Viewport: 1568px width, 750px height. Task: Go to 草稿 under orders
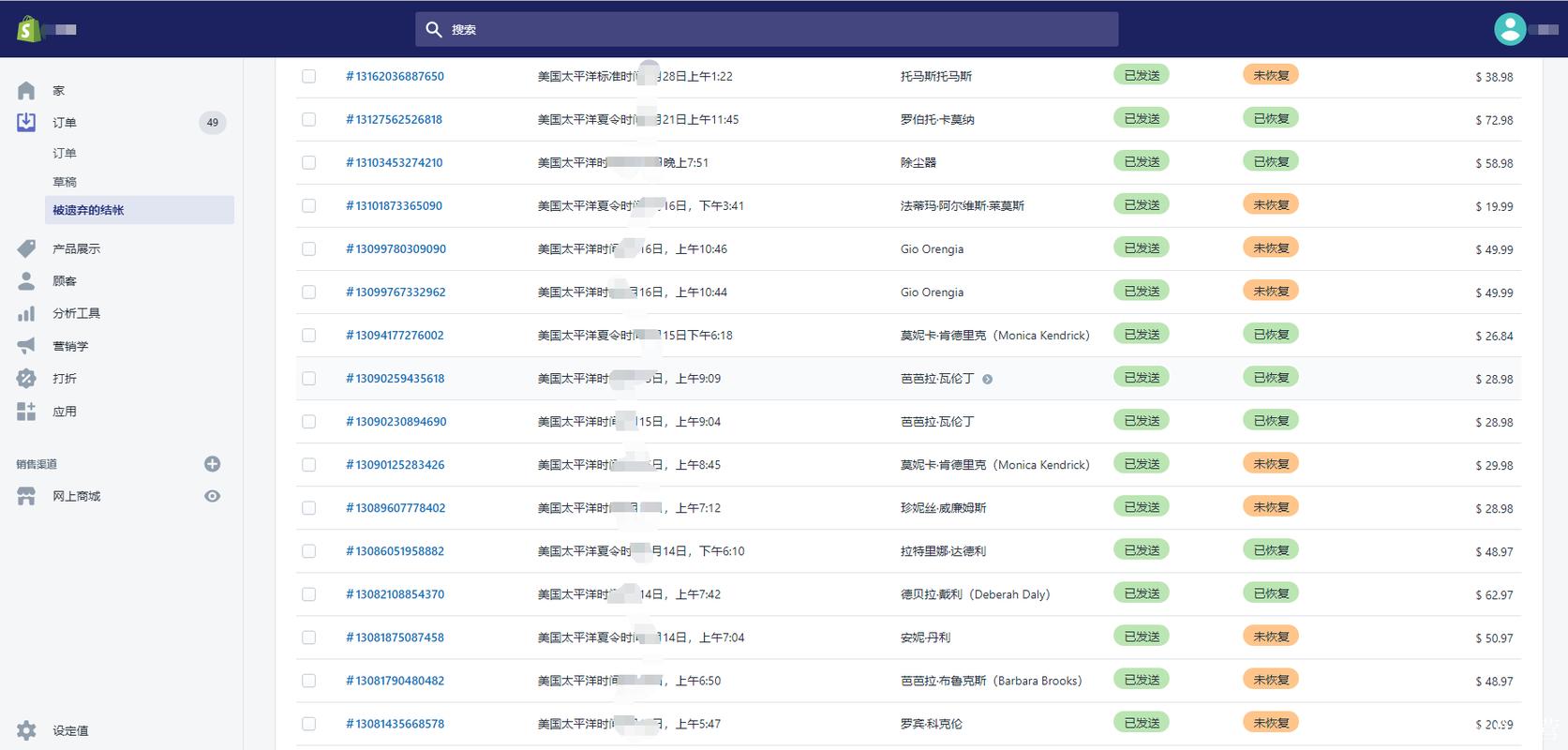(65, 182)
